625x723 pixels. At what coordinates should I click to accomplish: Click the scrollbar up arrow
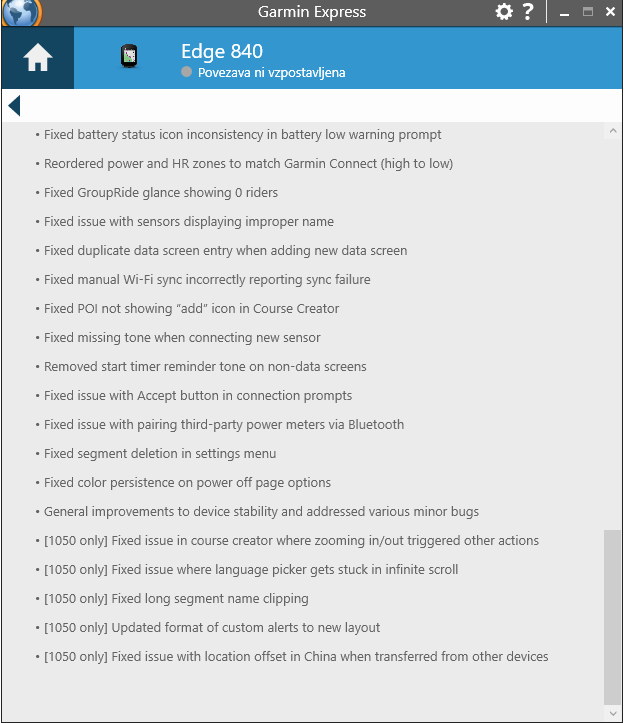[612, 131]
